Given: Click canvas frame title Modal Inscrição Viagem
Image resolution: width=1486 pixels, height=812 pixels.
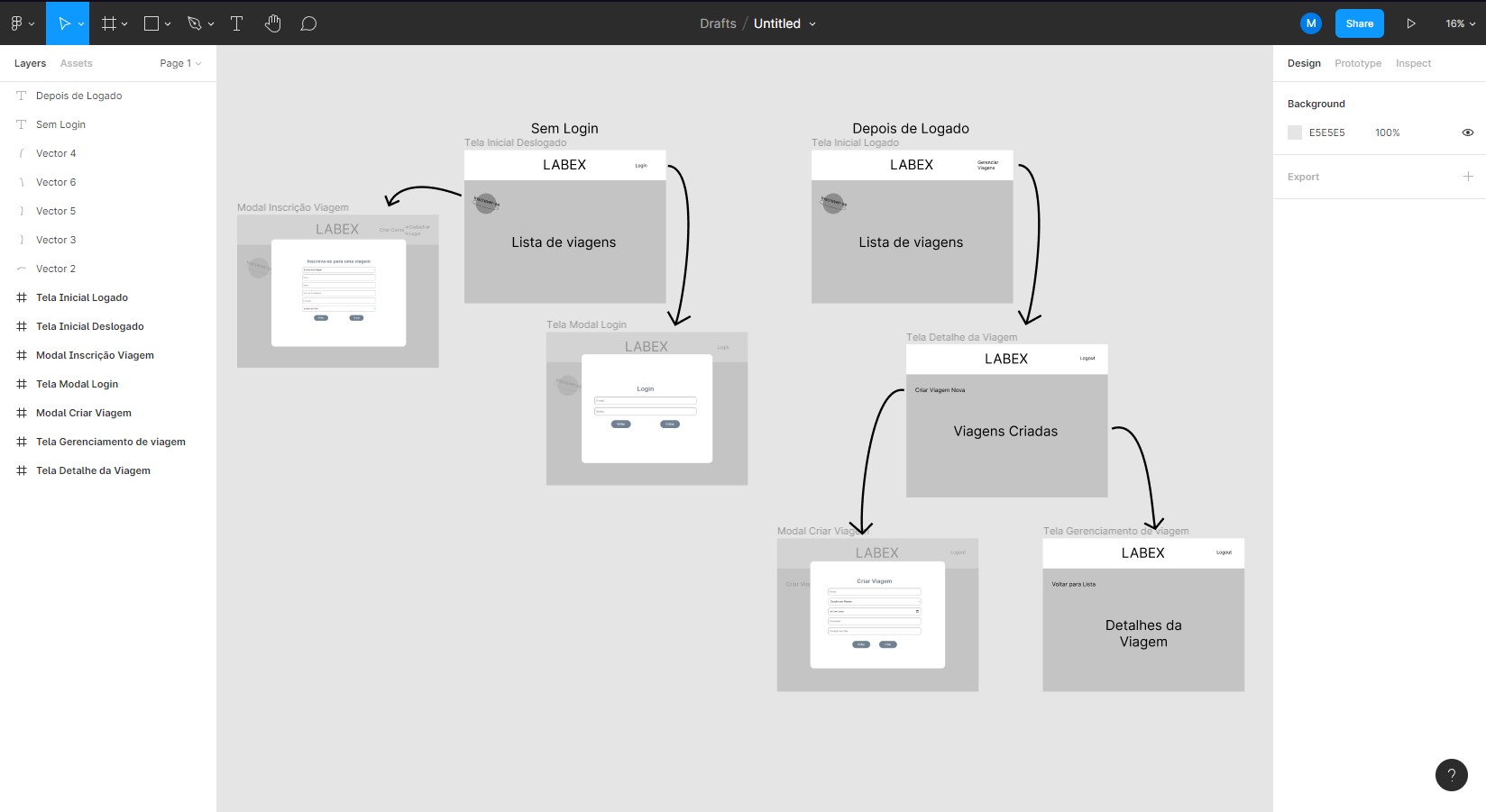Looking at the screenshot, I should (x=293, y=207).
